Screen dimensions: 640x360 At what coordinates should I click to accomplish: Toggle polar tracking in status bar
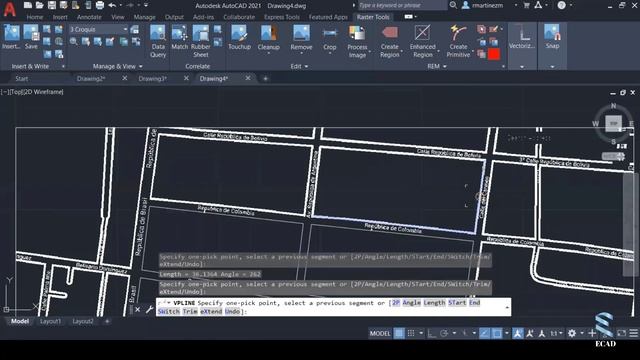(x=444, y=333)
